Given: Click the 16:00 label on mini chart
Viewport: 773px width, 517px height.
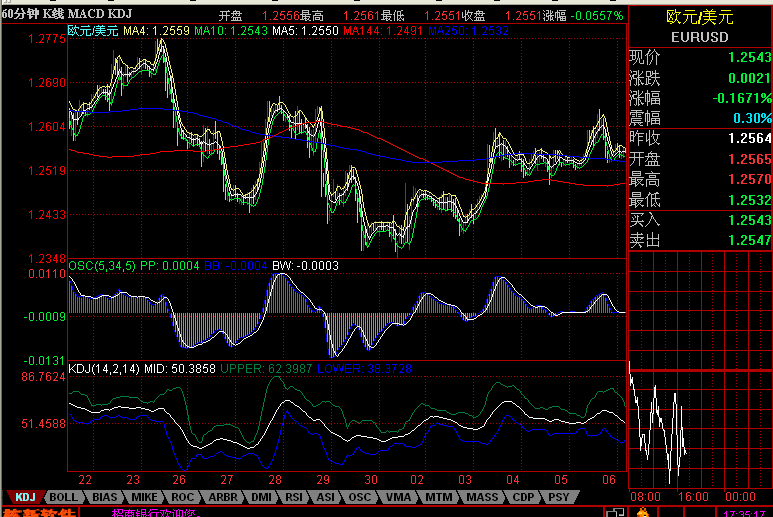Looking at the screenshot, I should 693,496.
